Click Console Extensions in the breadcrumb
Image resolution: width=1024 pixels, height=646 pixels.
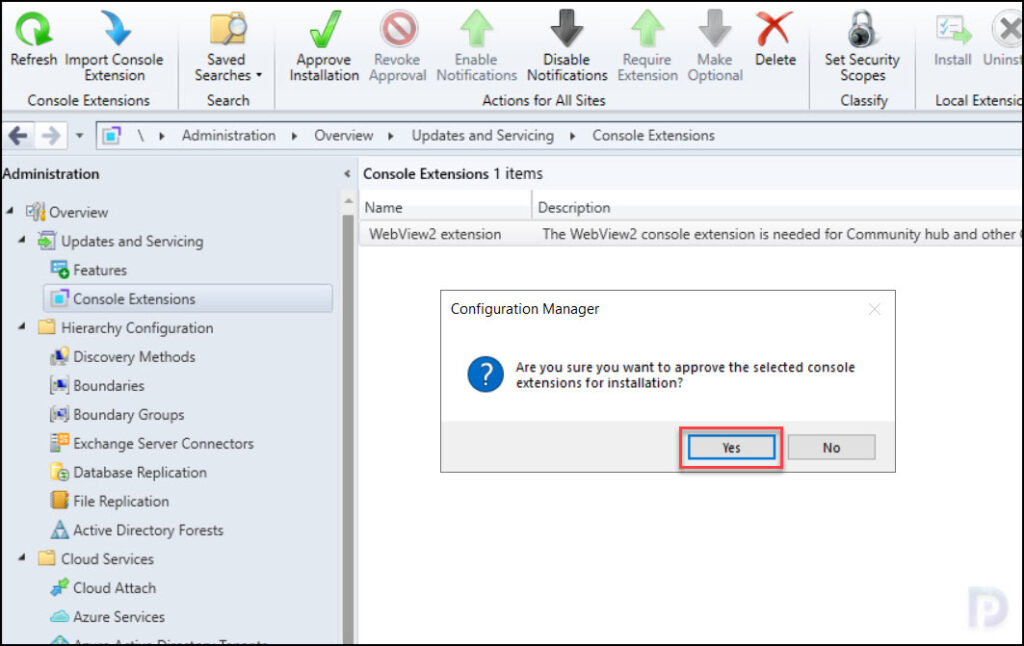click(x=653, y=135)
